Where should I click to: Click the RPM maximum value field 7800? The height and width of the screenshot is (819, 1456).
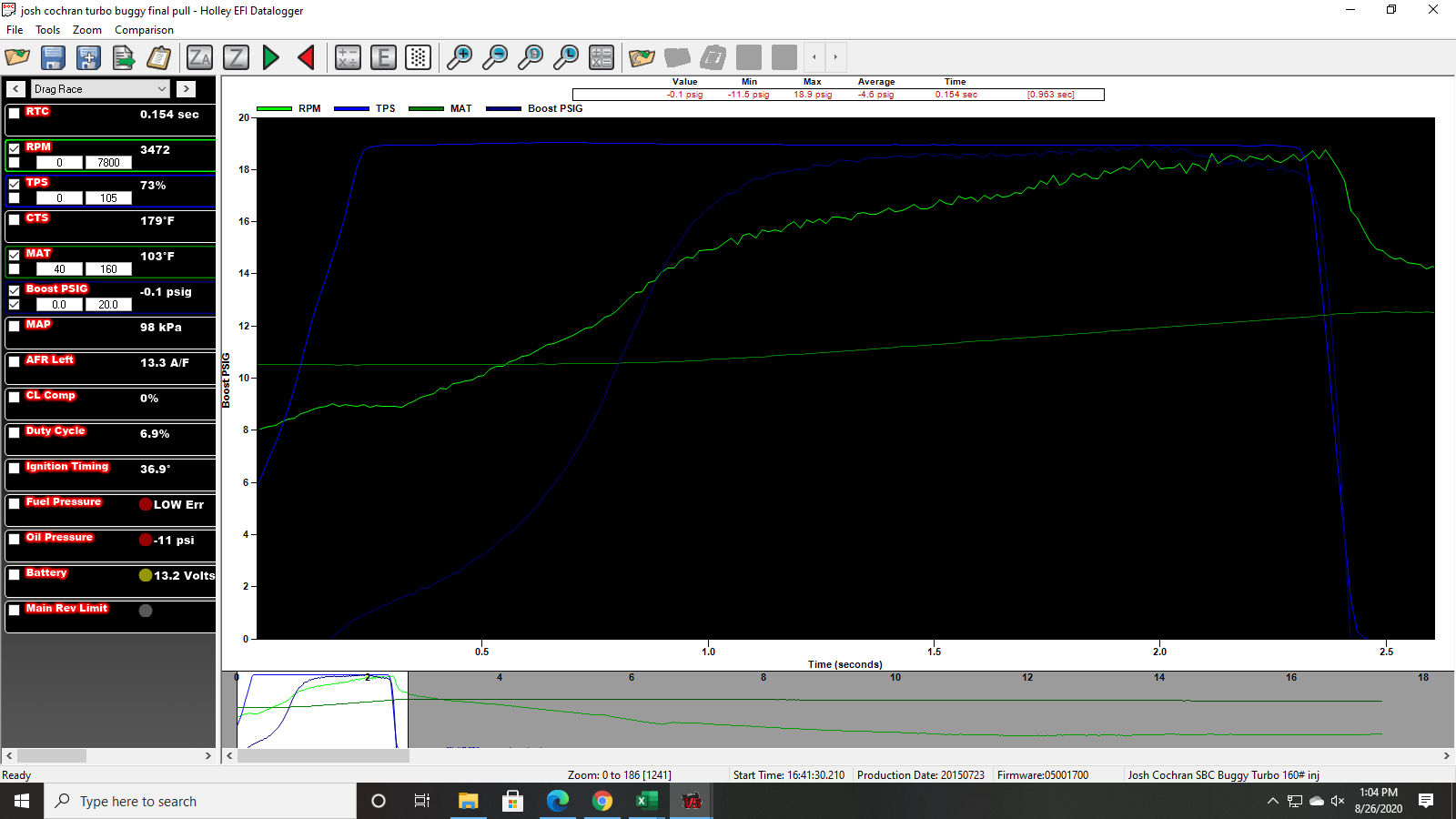tap(108, 163)
